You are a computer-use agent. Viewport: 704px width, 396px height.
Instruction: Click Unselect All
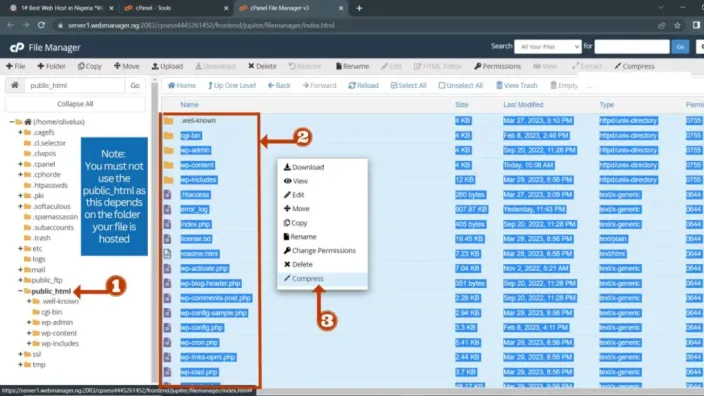461,85
